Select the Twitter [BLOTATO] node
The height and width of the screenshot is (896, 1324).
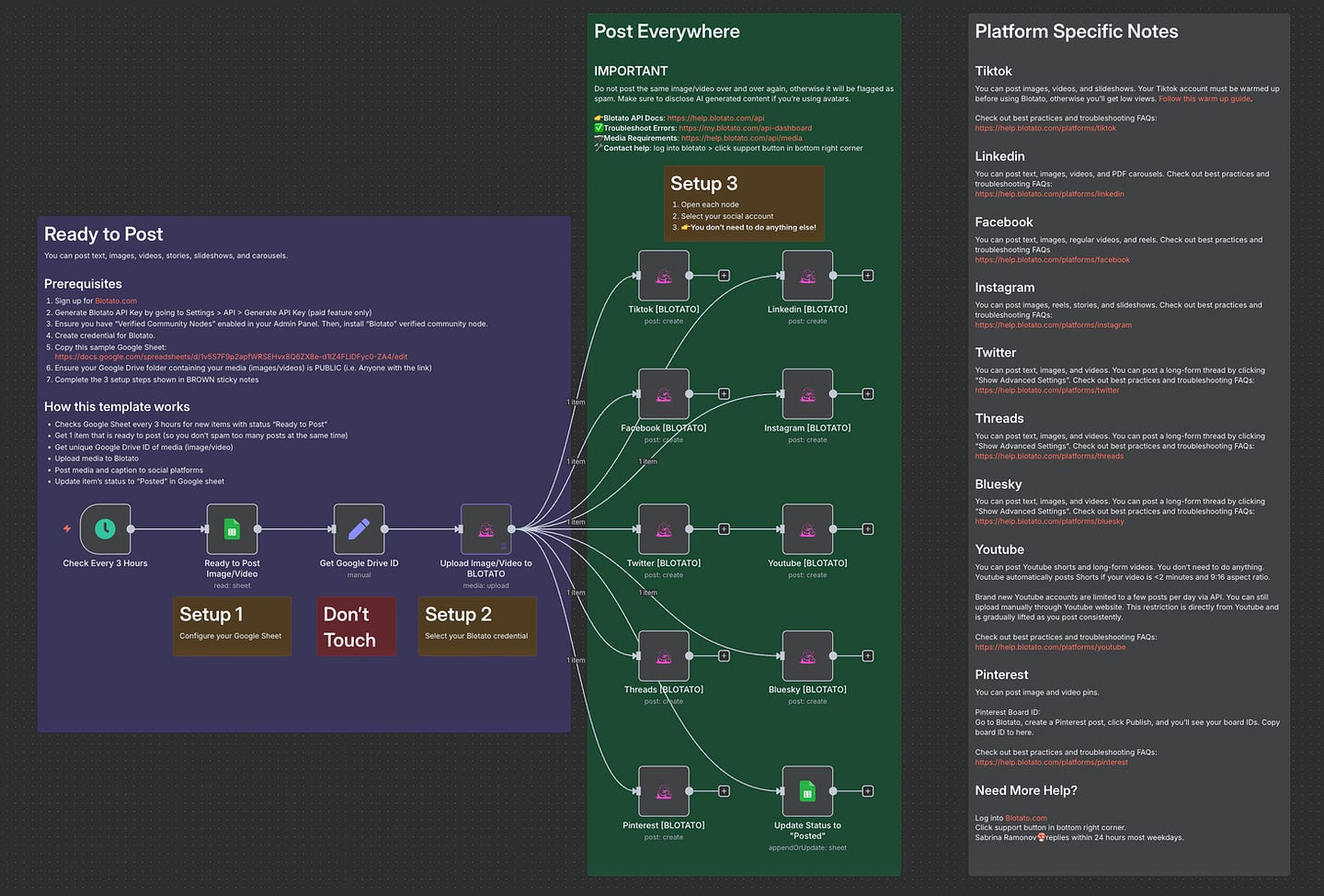[x=664, y=528]
